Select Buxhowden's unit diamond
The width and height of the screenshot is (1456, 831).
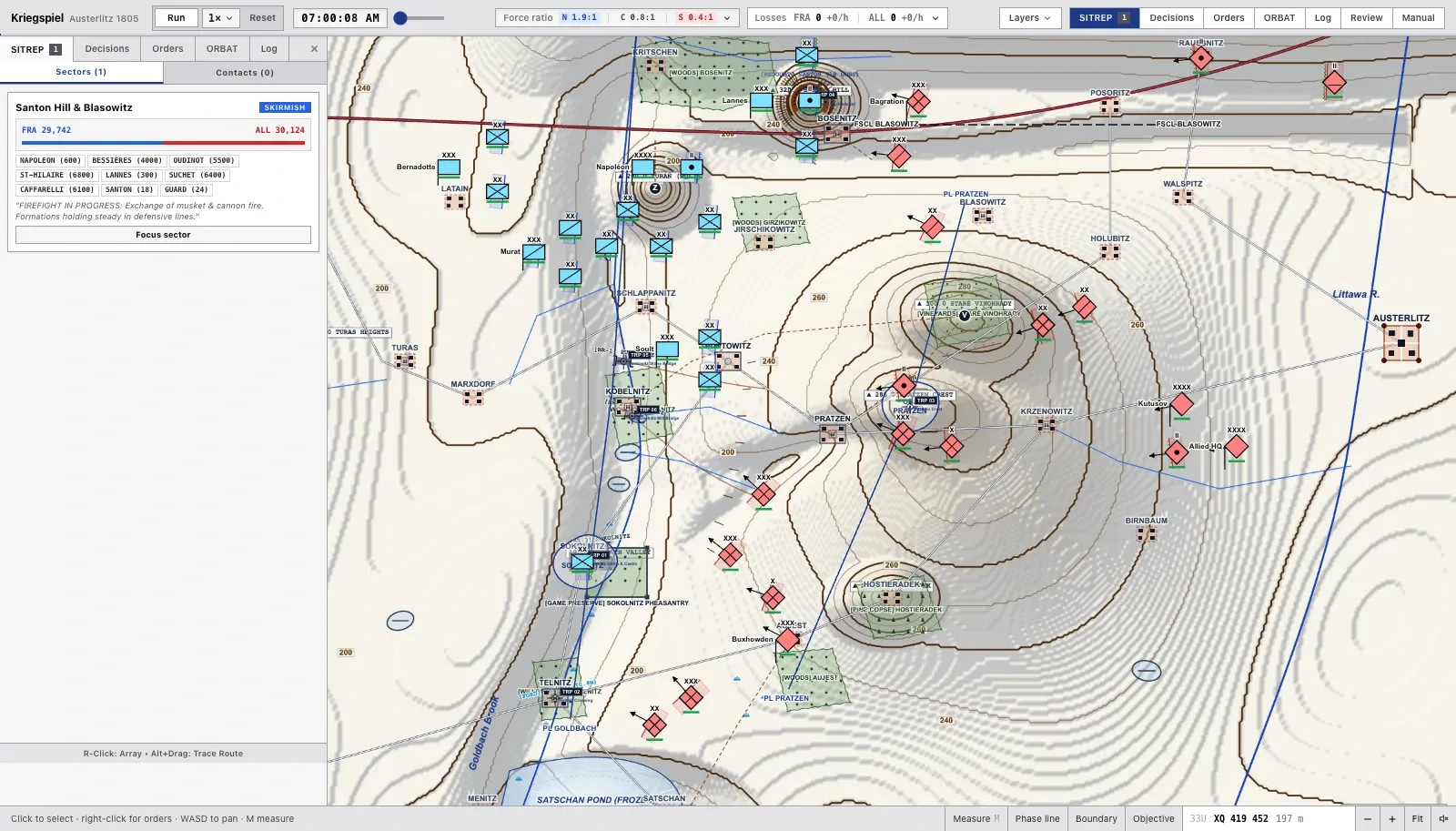click(787, 640)
